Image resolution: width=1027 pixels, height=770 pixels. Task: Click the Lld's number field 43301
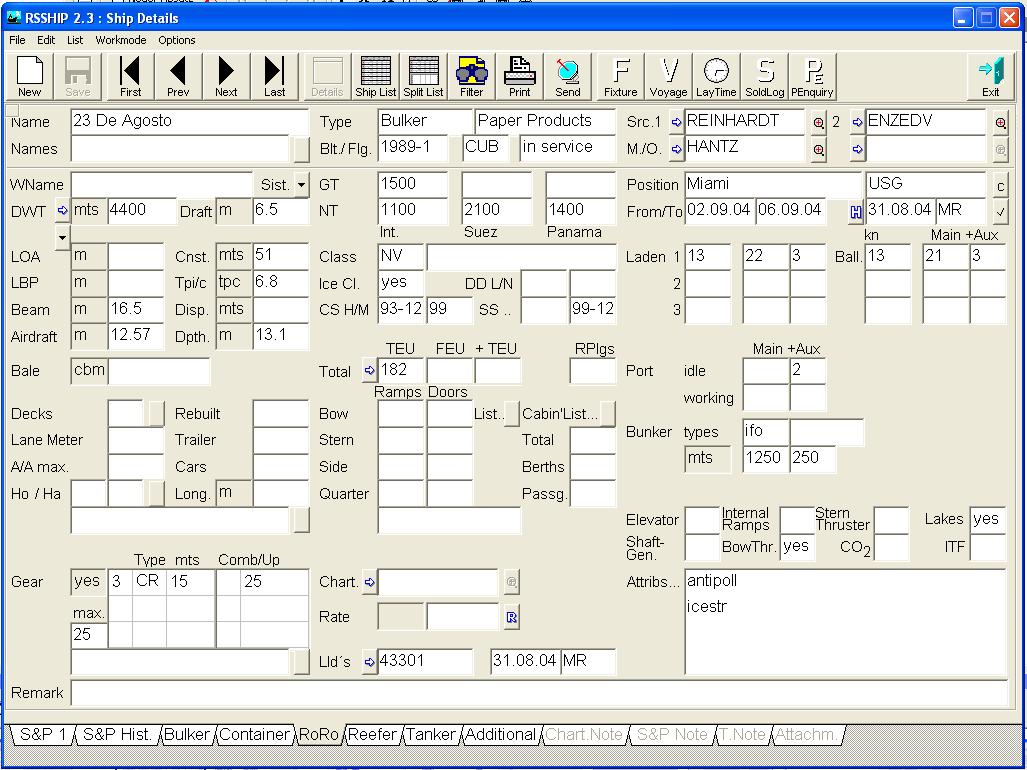point(425,661)
